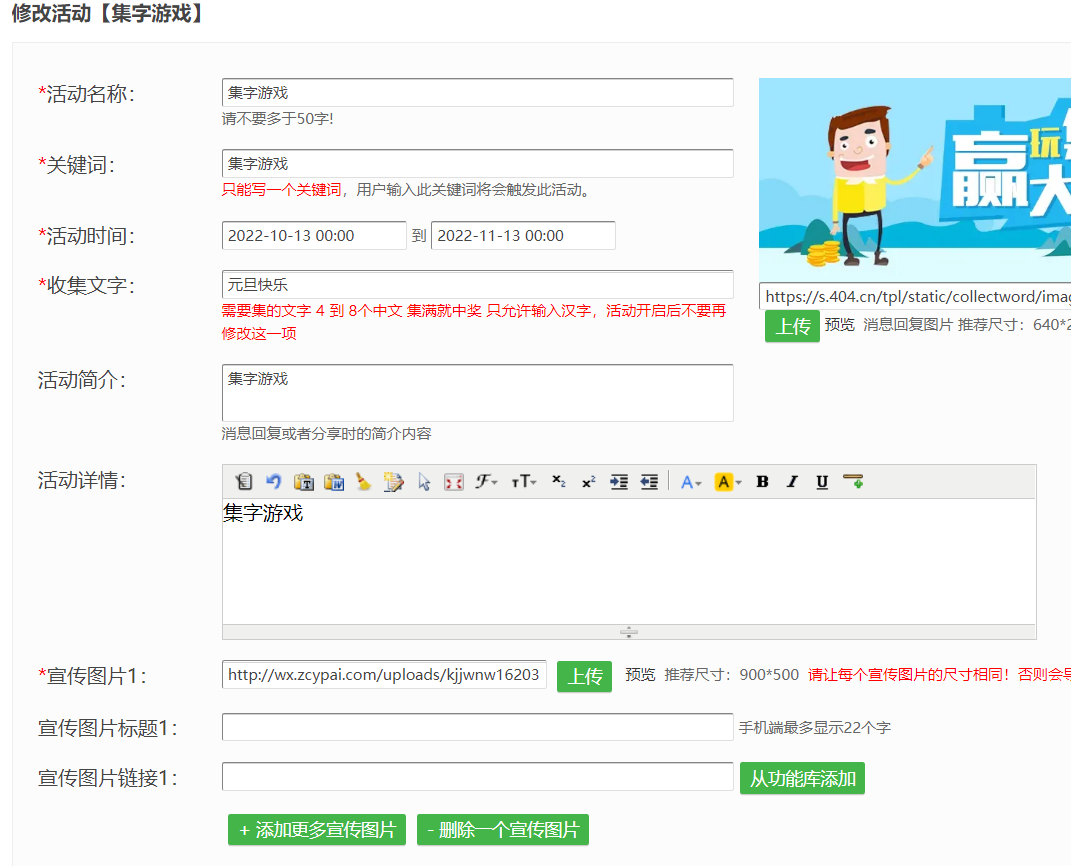The image size is (1071, 866).
Task: Click the start time field 2022-10-13
Action: (314, 236)
